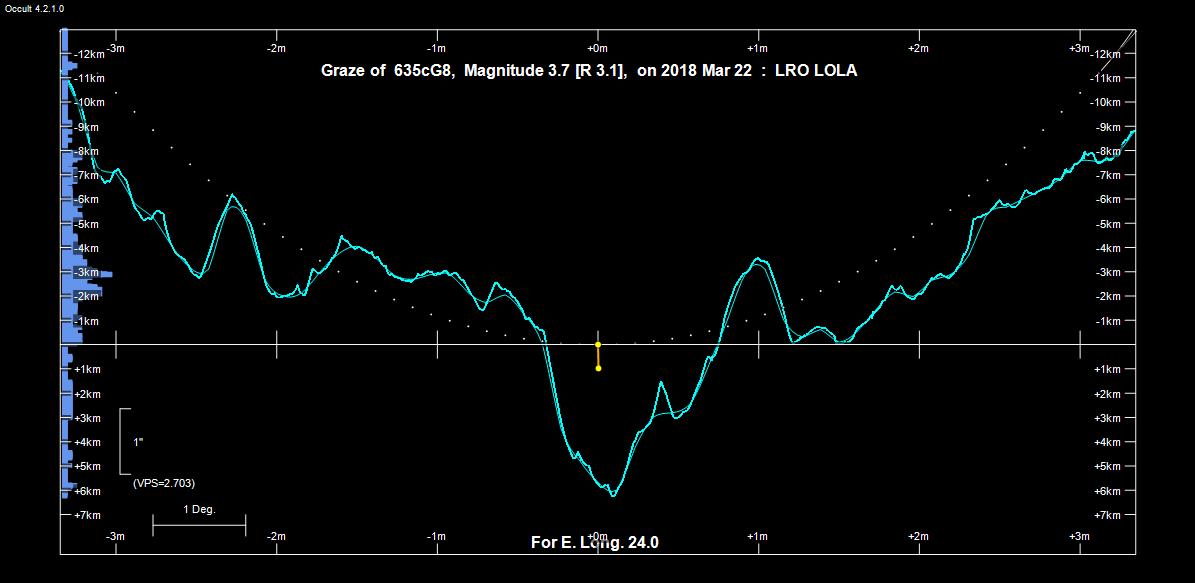This screenshot has height=583, width=1195.
Task: Click the '+7km' label on the left axis
Action: 87,515
